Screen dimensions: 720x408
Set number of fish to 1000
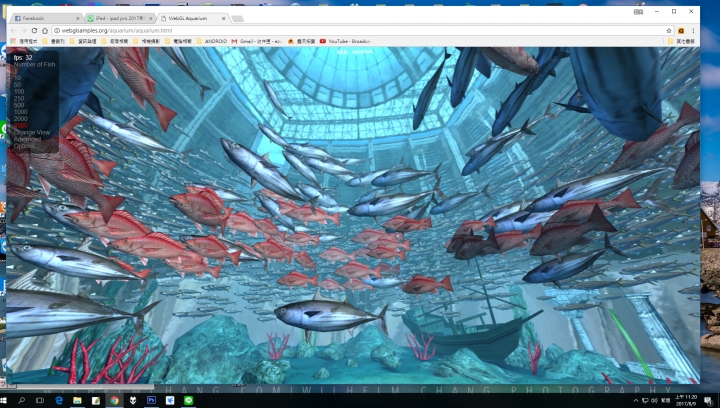click(21, 112)
